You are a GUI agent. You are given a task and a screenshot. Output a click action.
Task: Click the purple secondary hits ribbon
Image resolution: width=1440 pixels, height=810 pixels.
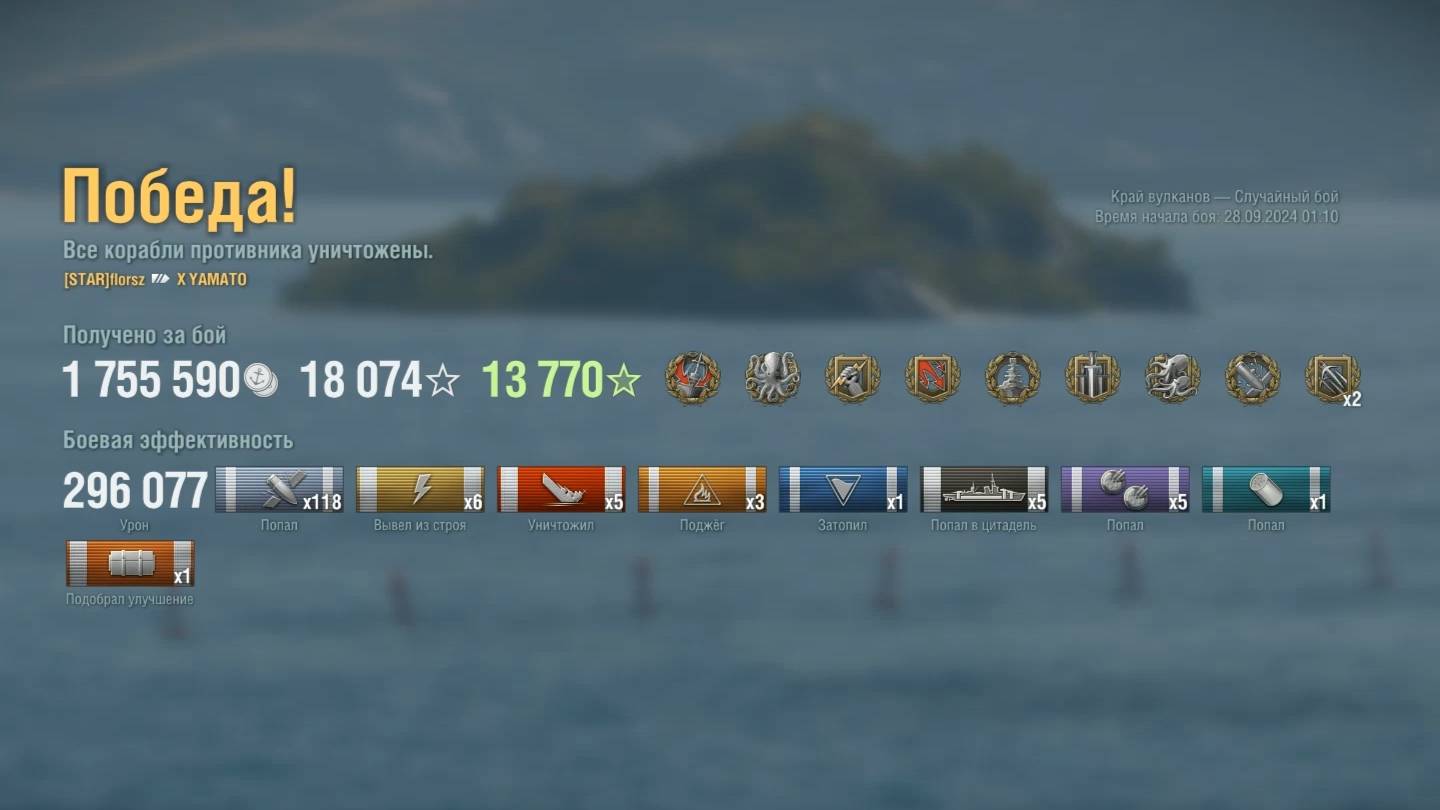click(1125, 490)
